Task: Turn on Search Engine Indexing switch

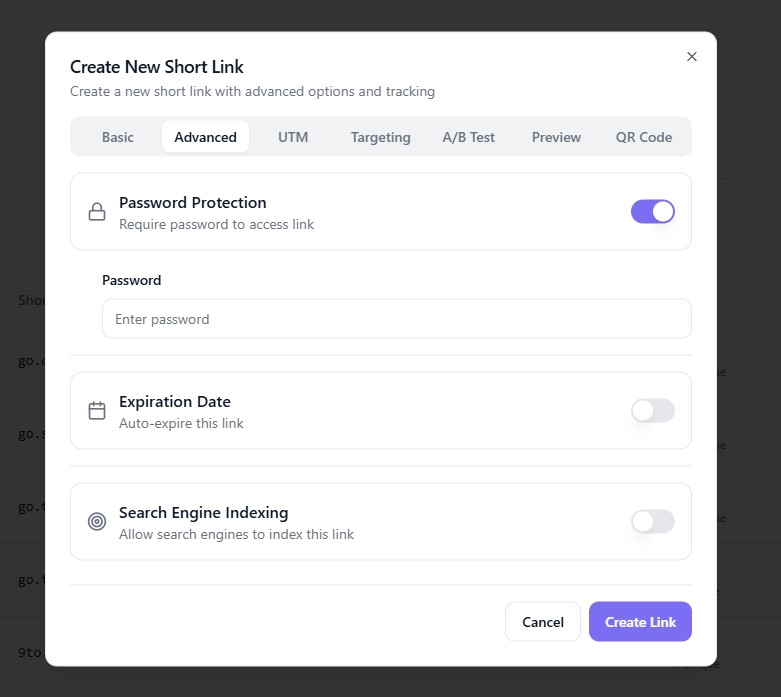Action: [x=652, y=522]
